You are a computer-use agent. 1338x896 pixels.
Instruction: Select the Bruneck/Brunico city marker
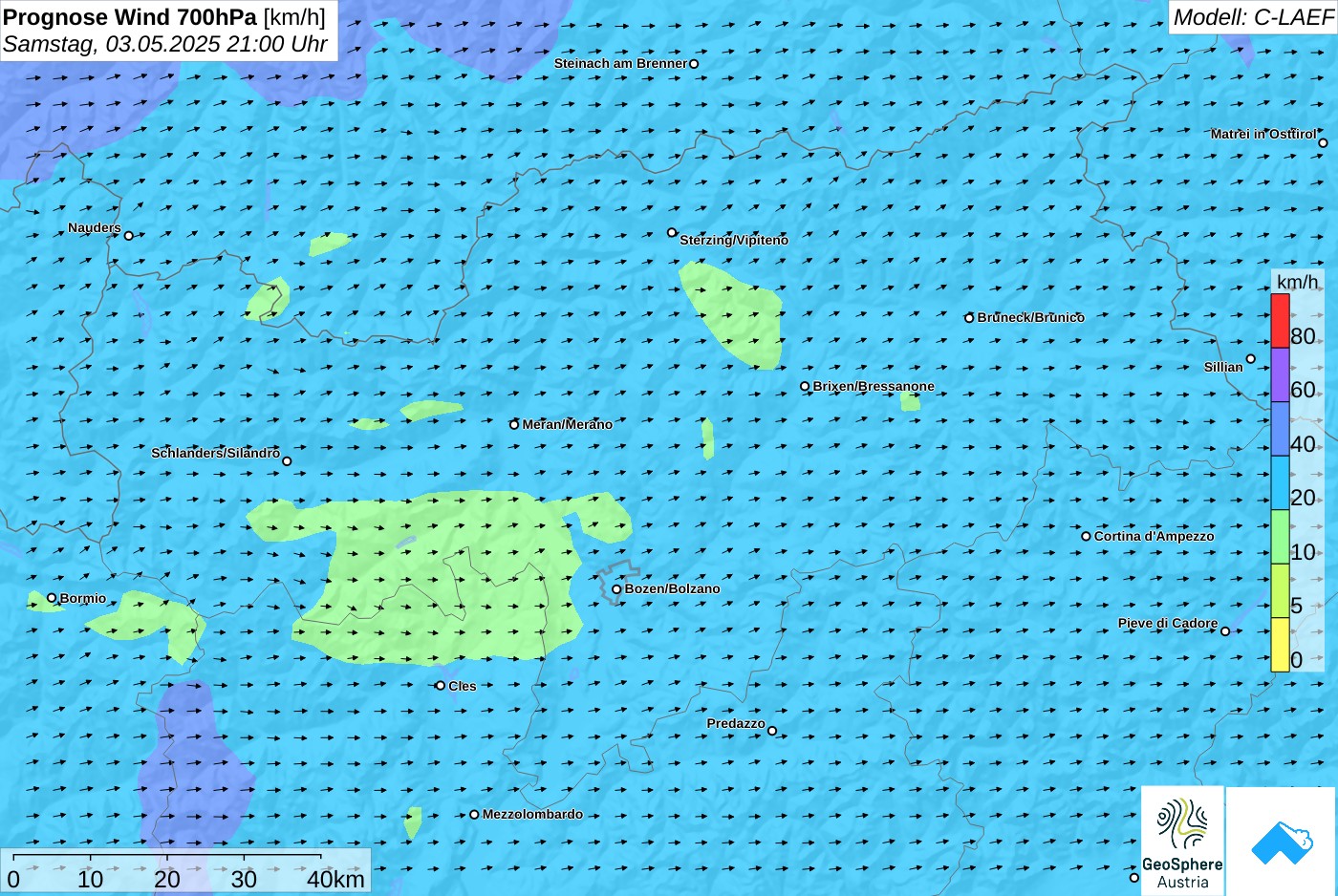pyautogui.click(x=969, y=318)
